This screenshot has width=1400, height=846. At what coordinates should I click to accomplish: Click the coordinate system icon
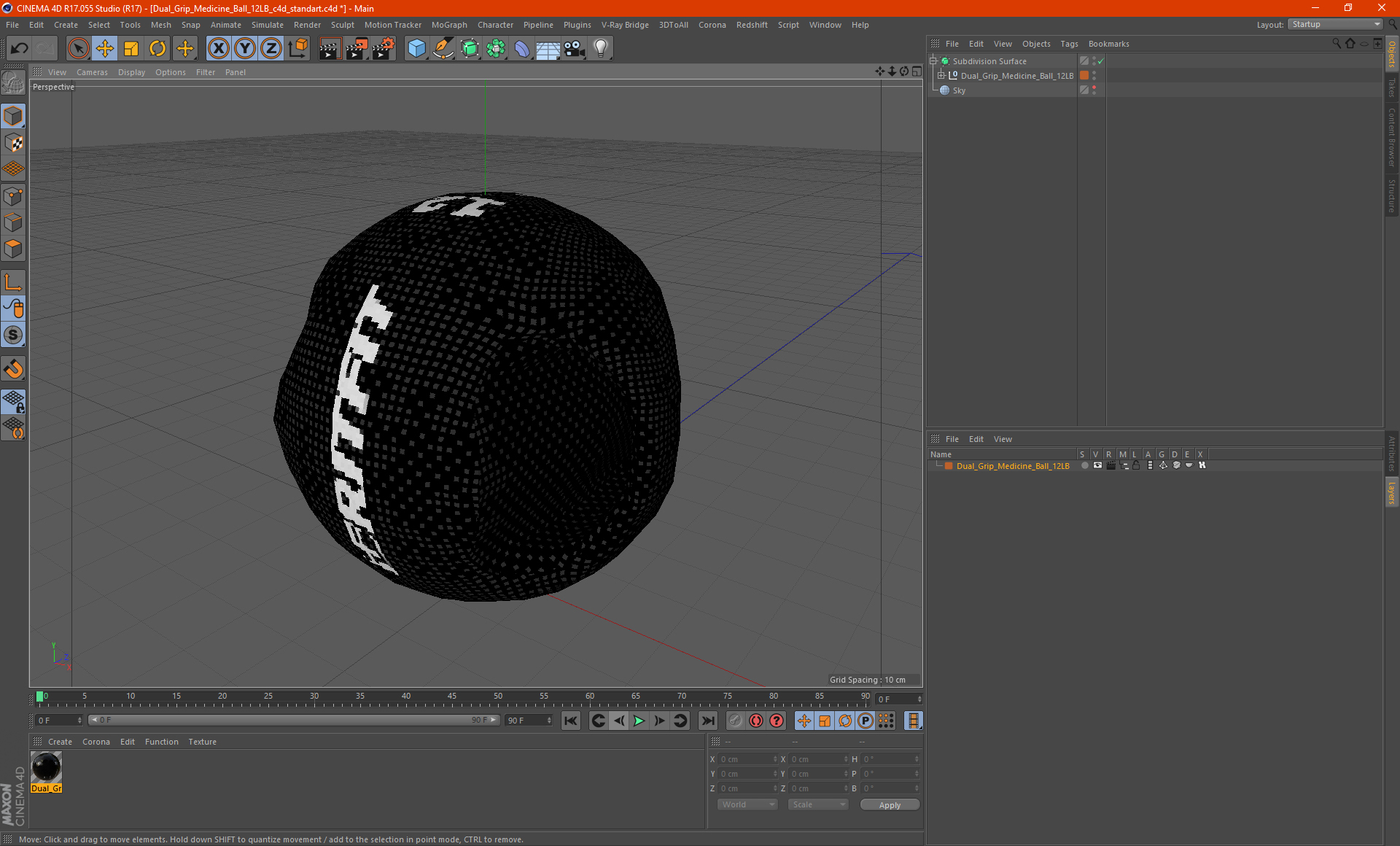(298, 49)
